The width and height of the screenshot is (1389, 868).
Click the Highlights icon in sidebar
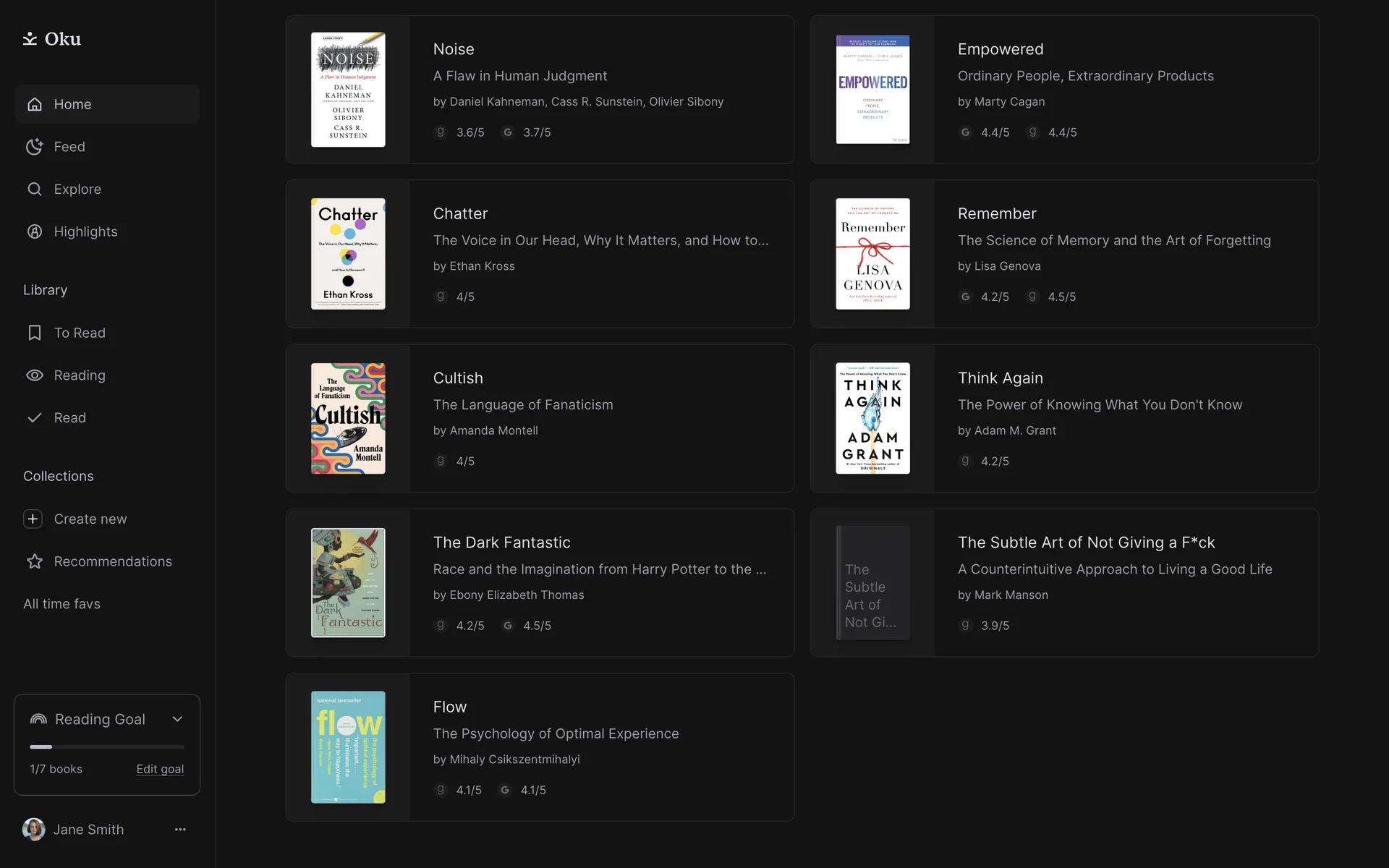[34, 231]
